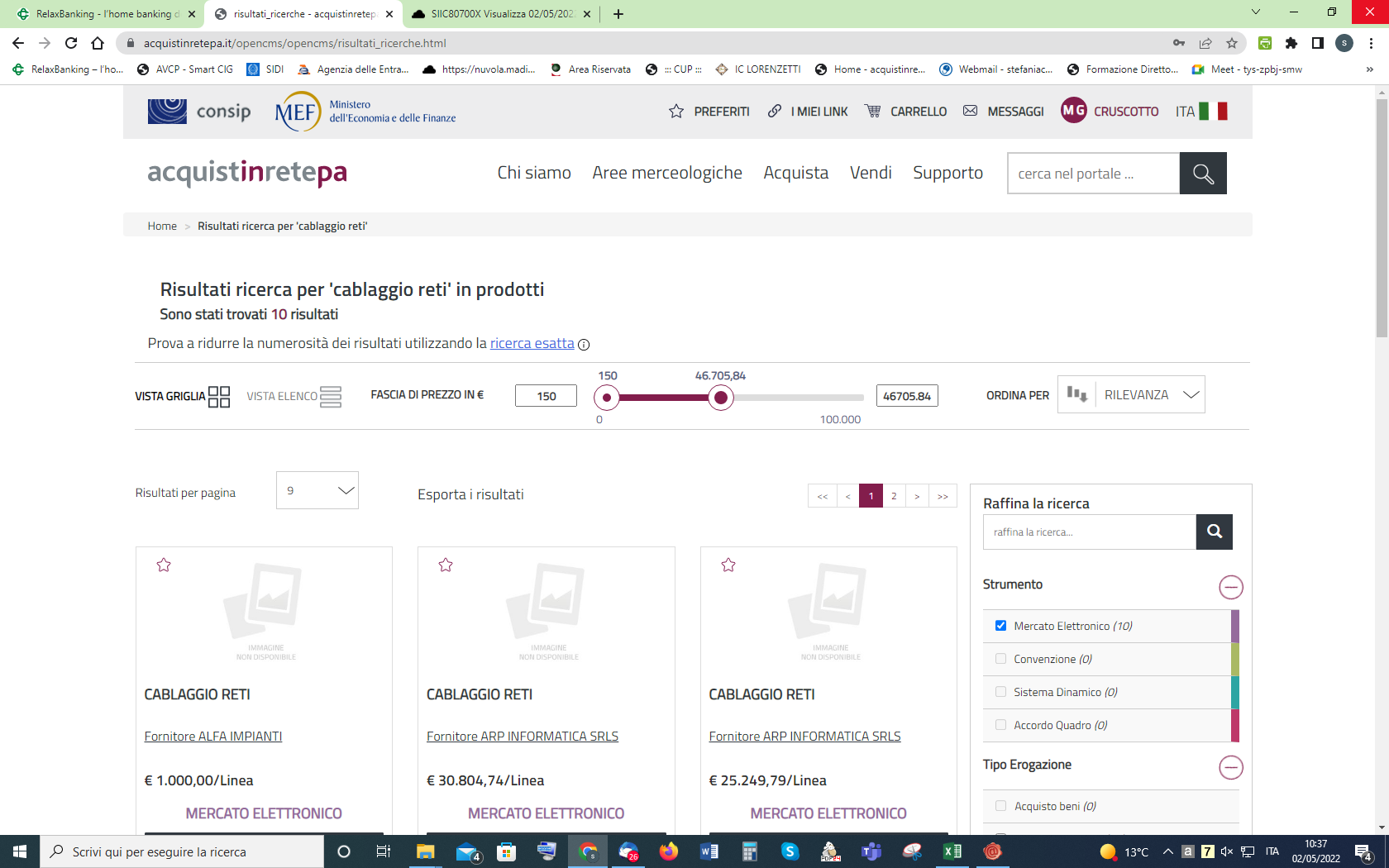
Task: Check the Sistema Dinamico filter
Action: [x=1001, y=692]
